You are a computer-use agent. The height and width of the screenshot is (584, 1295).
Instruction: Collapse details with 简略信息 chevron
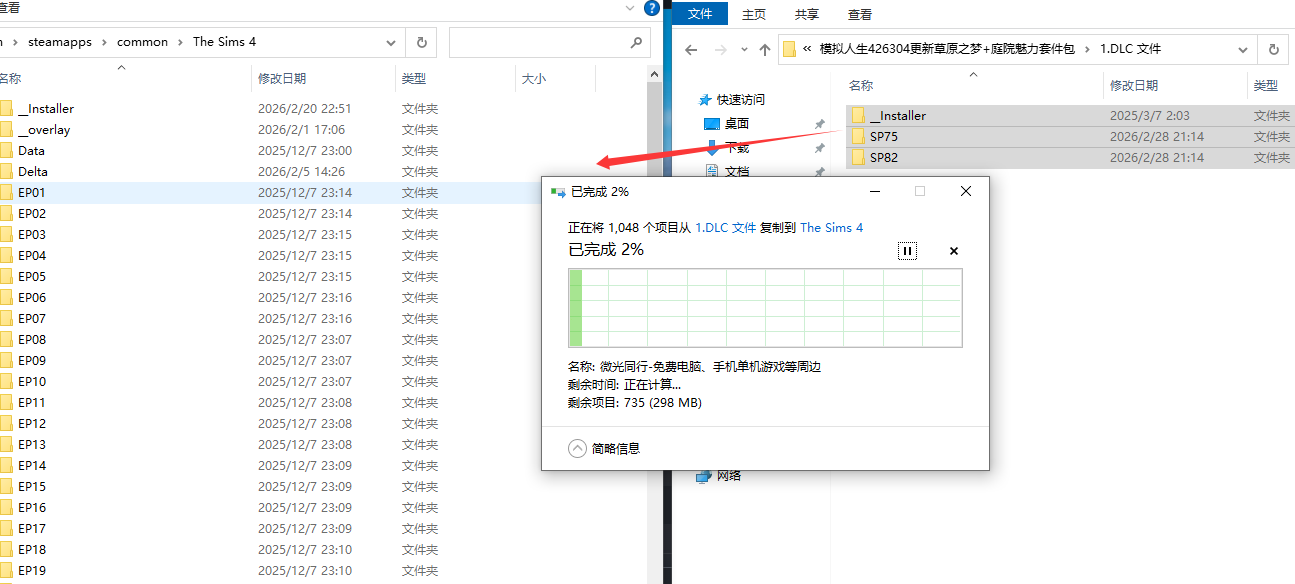[x=577, y=449]
